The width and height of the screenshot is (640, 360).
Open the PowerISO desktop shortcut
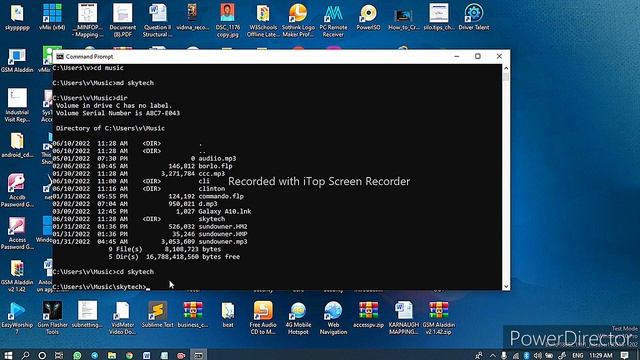[368, 17]
